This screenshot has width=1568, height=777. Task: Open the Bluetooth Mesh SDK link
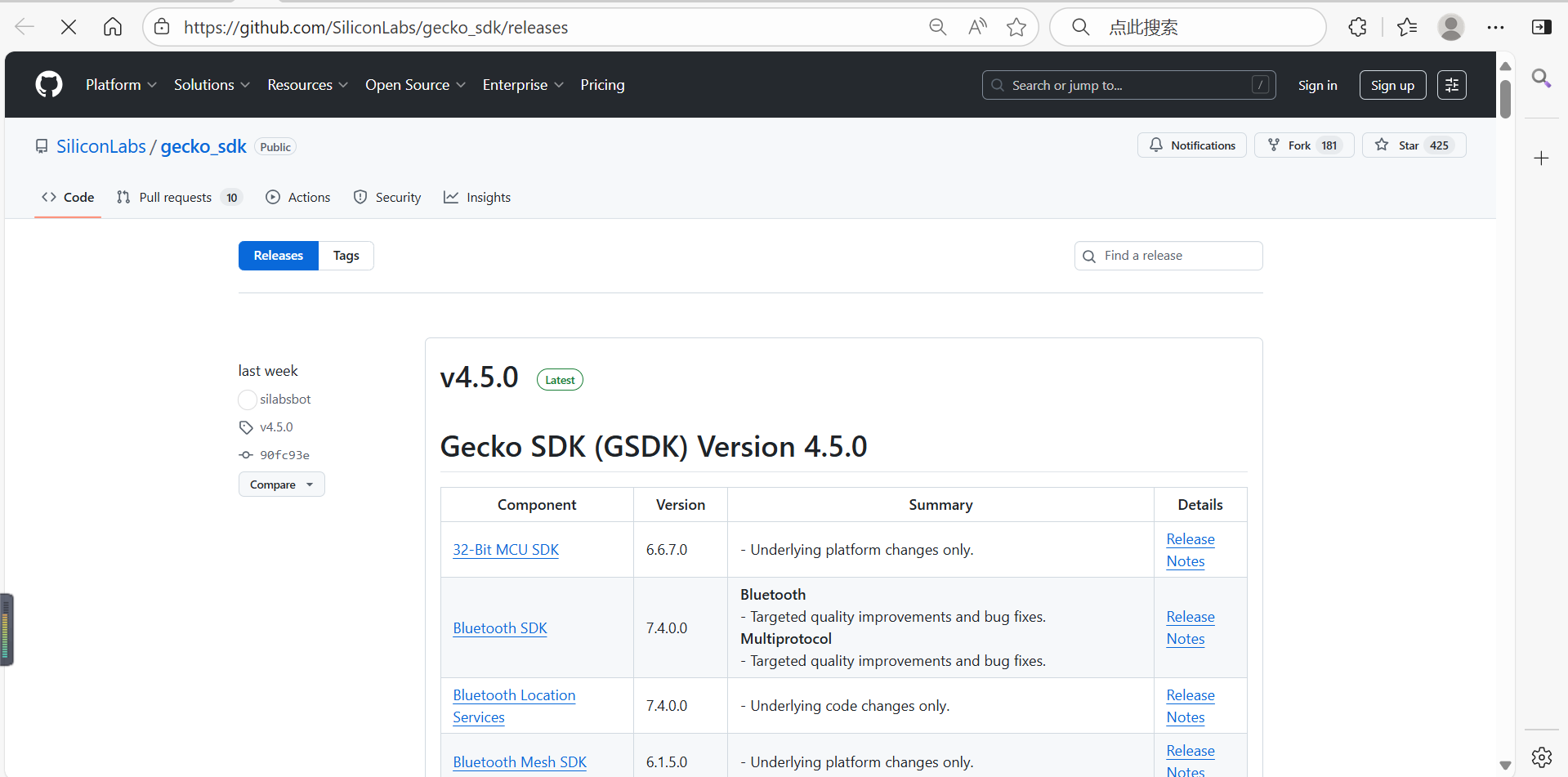pyautogui.click(x=520, y=762)
